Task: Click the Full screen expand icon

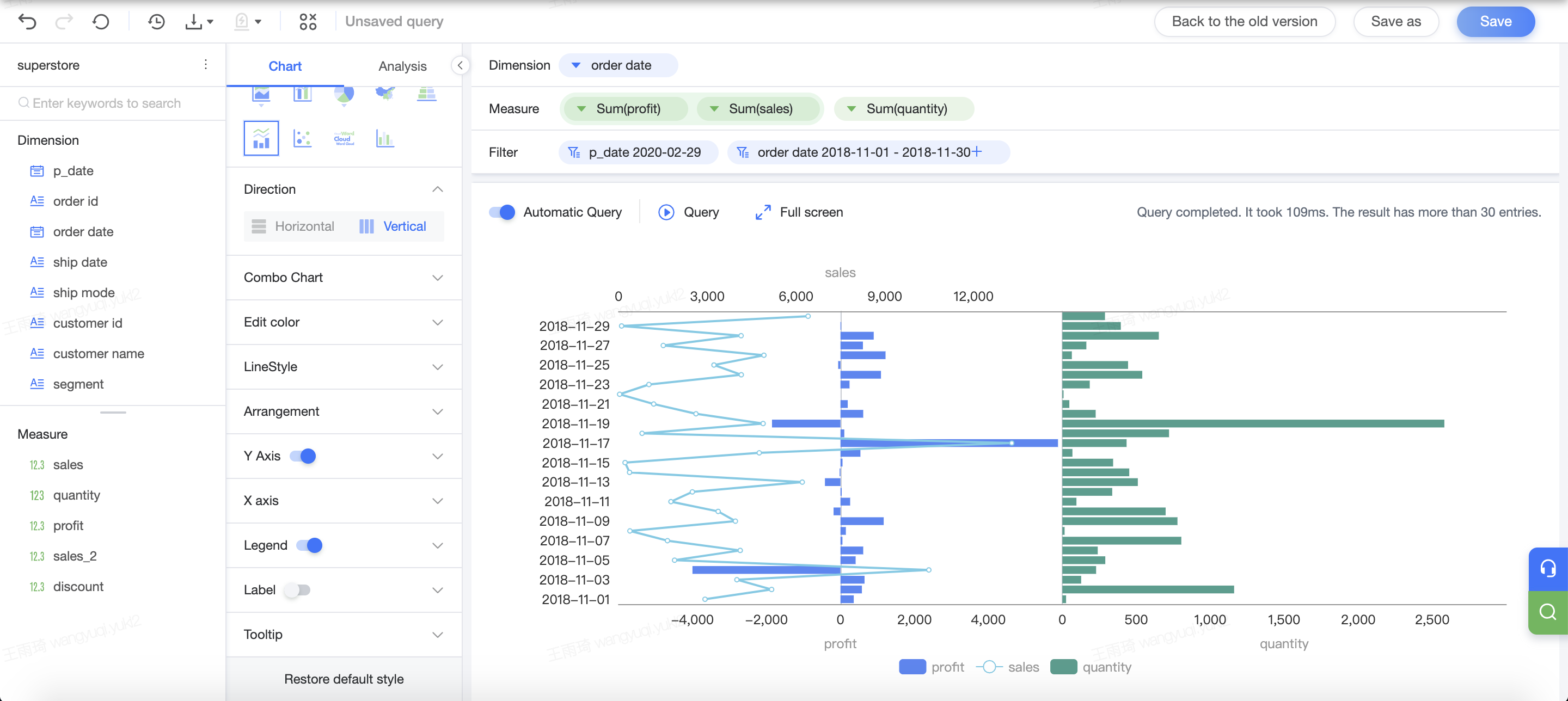Action: coord(763,212)
